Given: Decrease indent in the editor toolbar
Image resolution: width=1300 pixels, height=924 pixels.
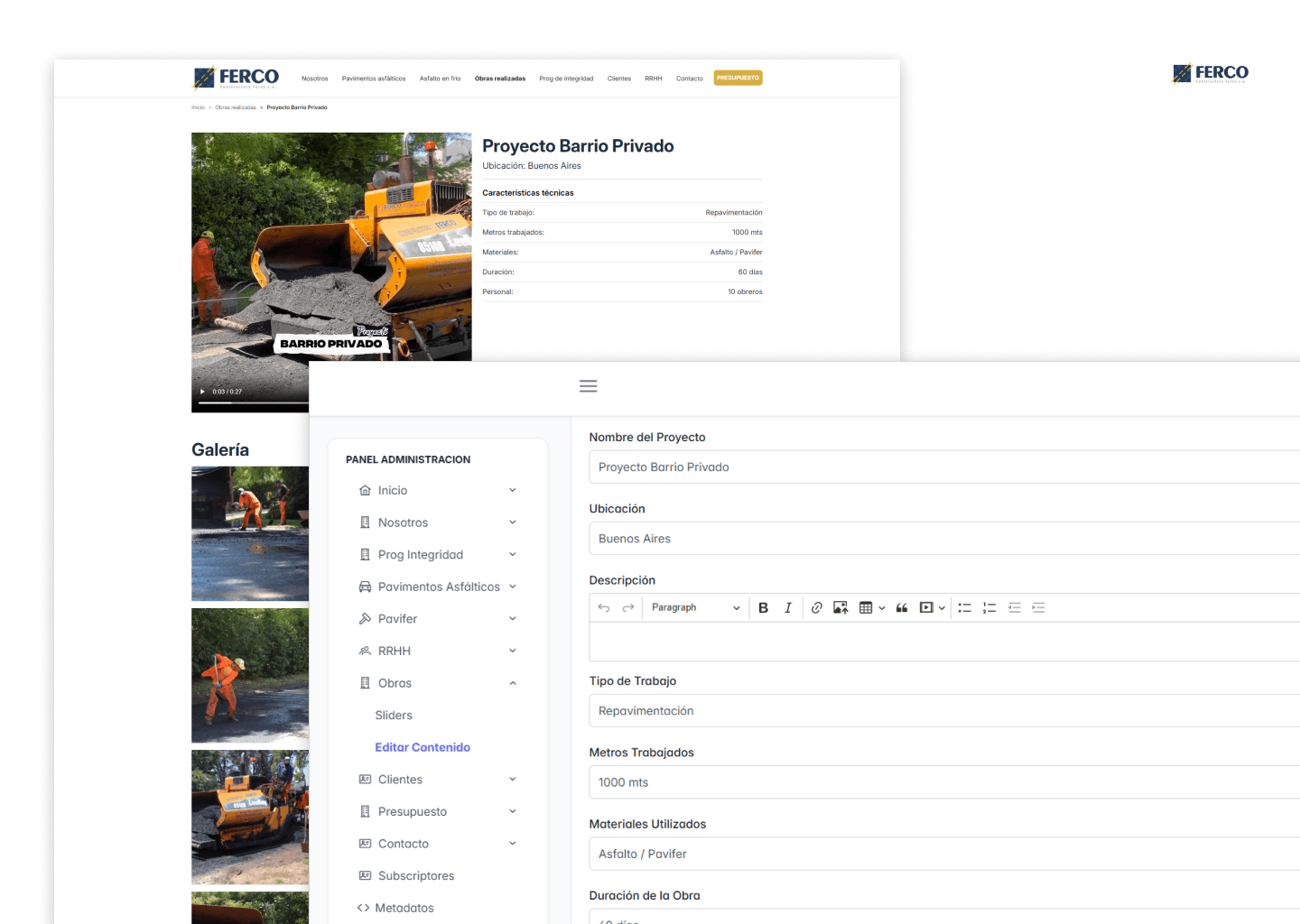Looking at the screenshot, I should [1014, 608].
